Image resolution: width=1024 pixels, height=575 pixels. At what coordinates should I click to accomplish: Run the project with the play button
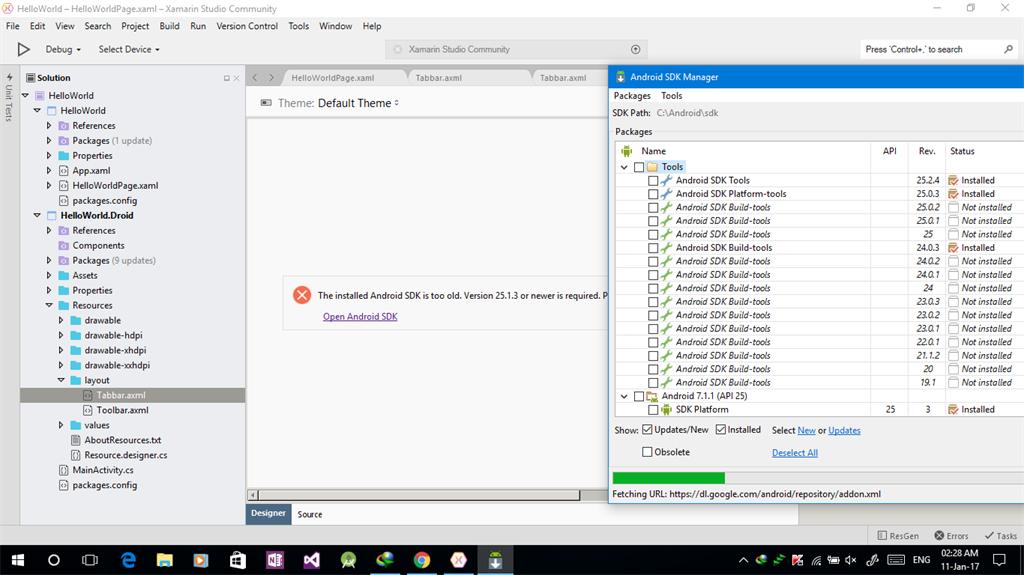(x=24, y=49)
